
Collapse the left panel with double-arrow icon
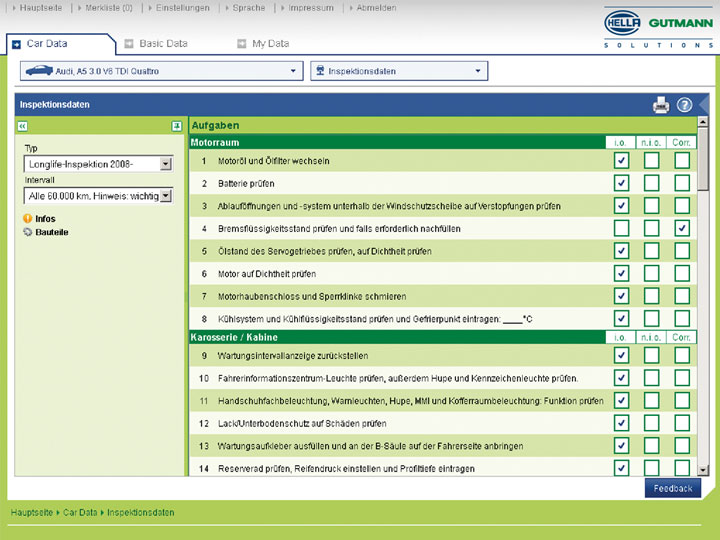coord(23,126)
